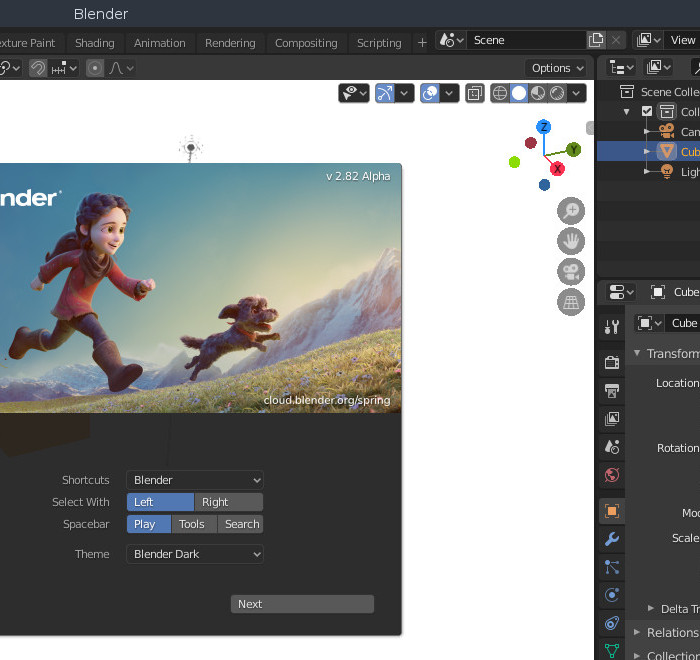Open the Animation workspace tab
The height and width of the screenshot is (660, 700).
[x=159, y=43]
